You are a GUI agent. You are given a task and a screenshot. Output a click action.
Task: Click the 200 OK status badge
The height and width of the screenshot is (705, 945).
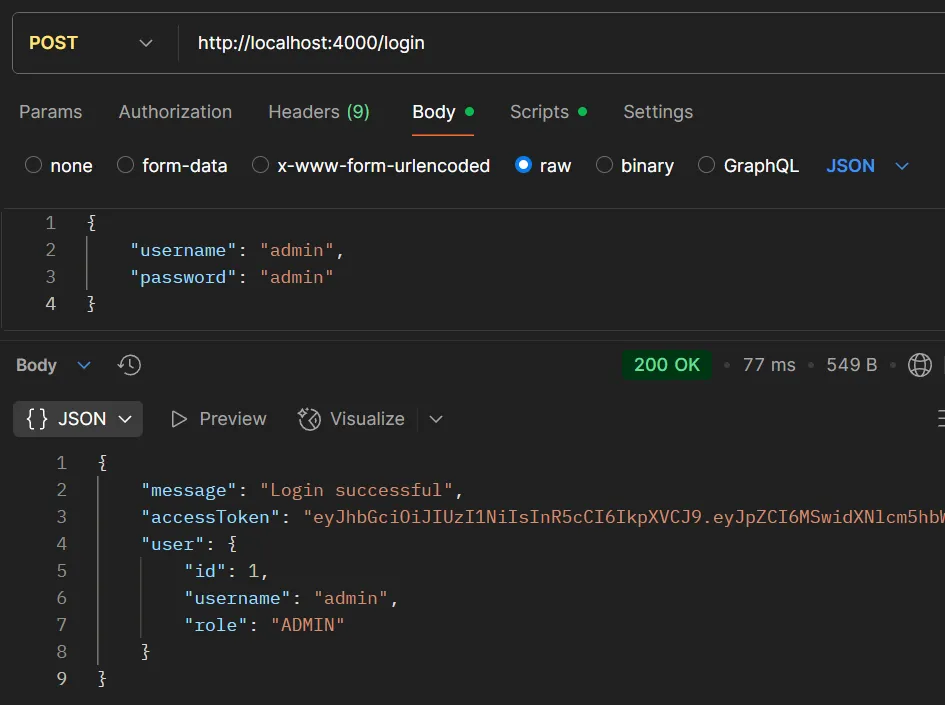coord(667,365)
